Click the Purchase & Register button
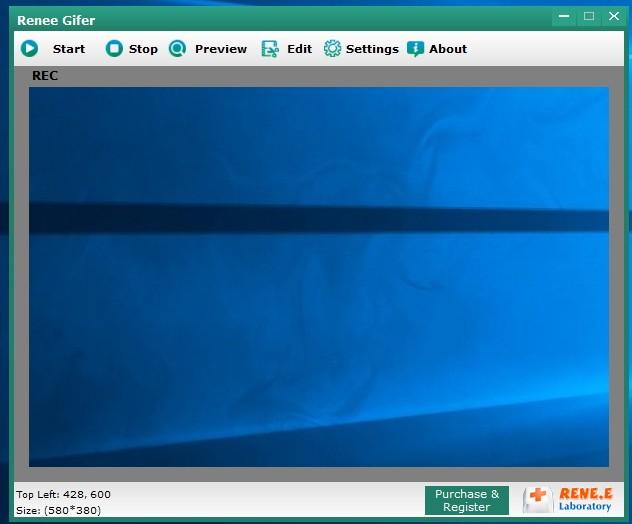632x524 pixels. (467, 500)
